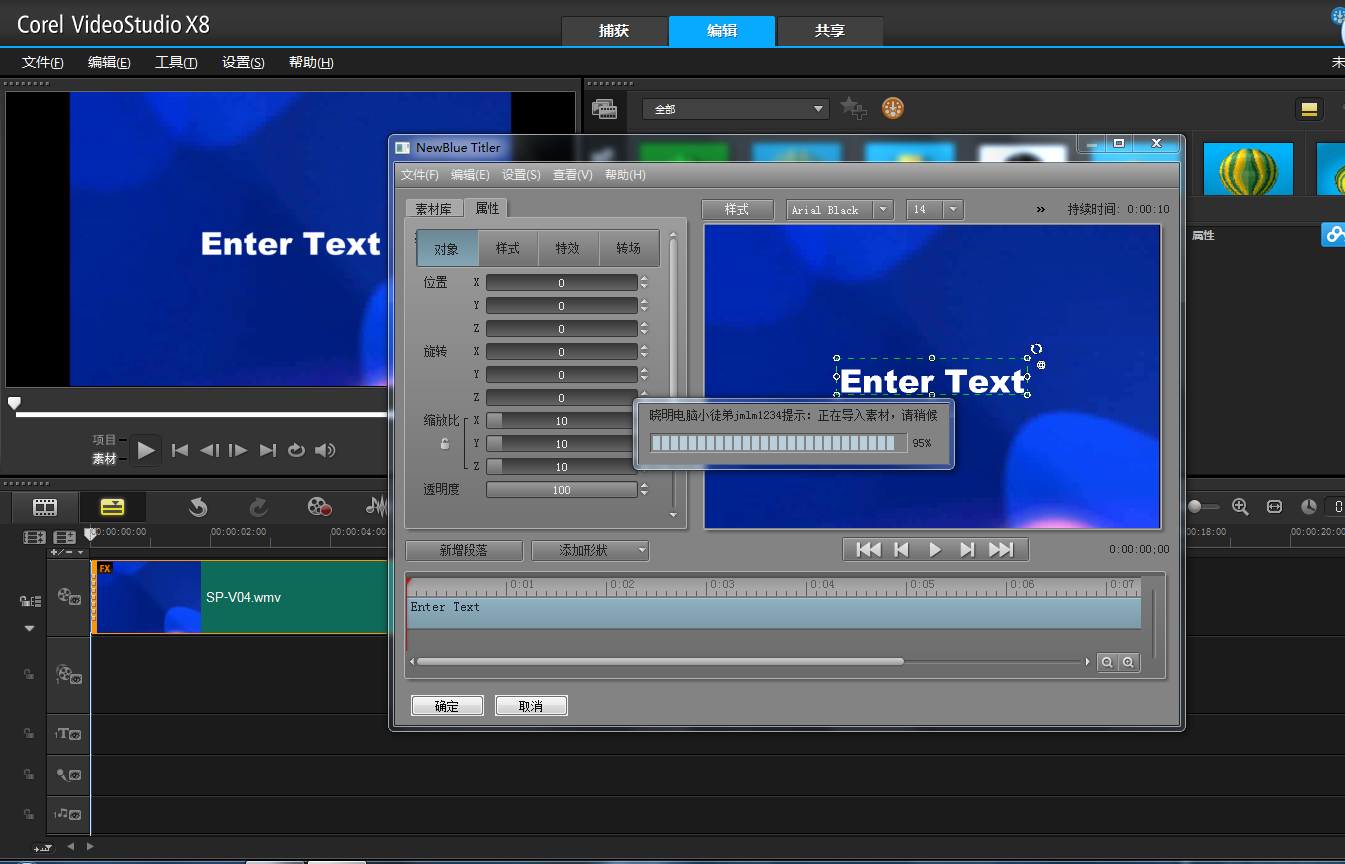
Task: Toggle scale ratio lock in Titler
Action: 444,444
